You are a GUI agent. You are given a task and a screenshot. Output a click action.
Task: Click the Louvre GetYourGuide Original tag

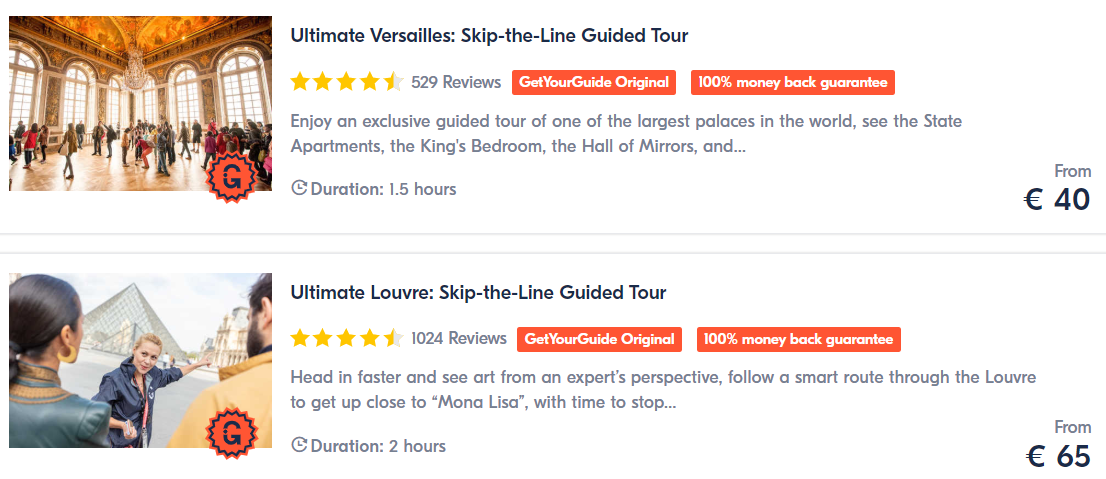[x=600, y=339]
